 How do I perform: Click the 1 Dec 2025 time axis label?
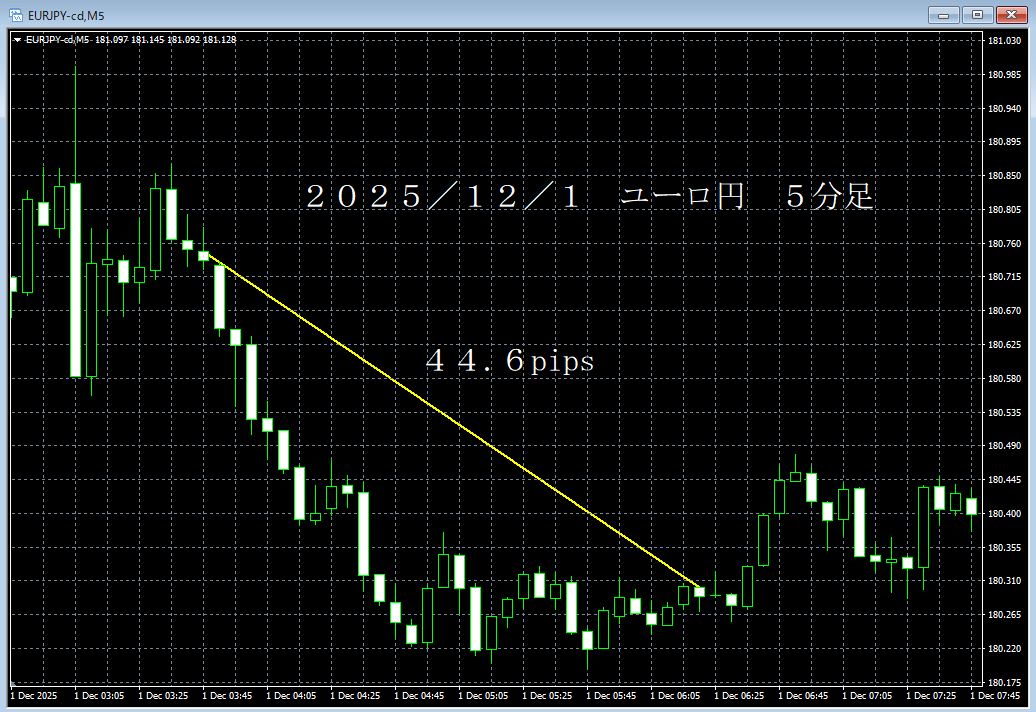pos(36,694)
